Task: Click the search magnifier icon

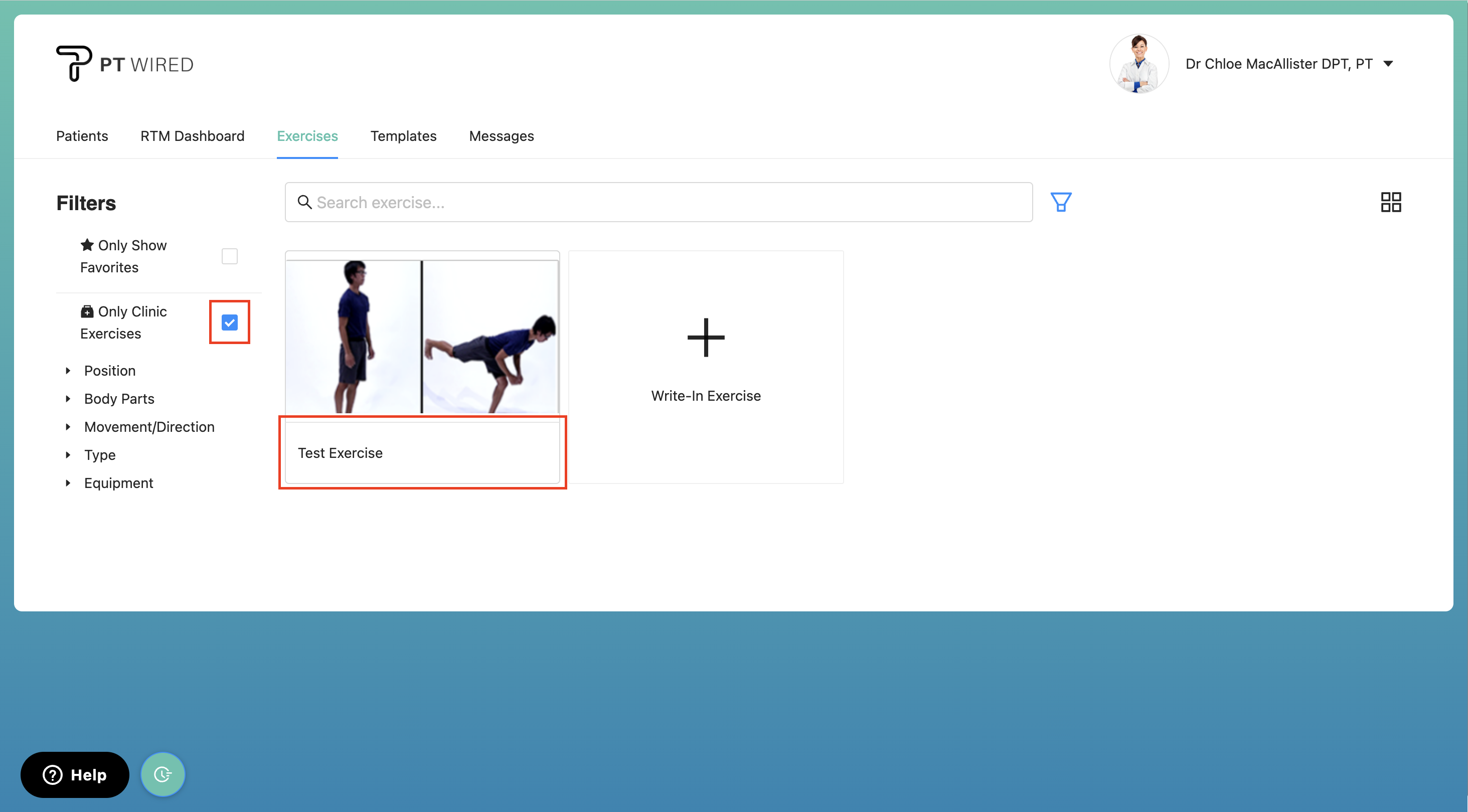Action: click(x=304, y=202)
